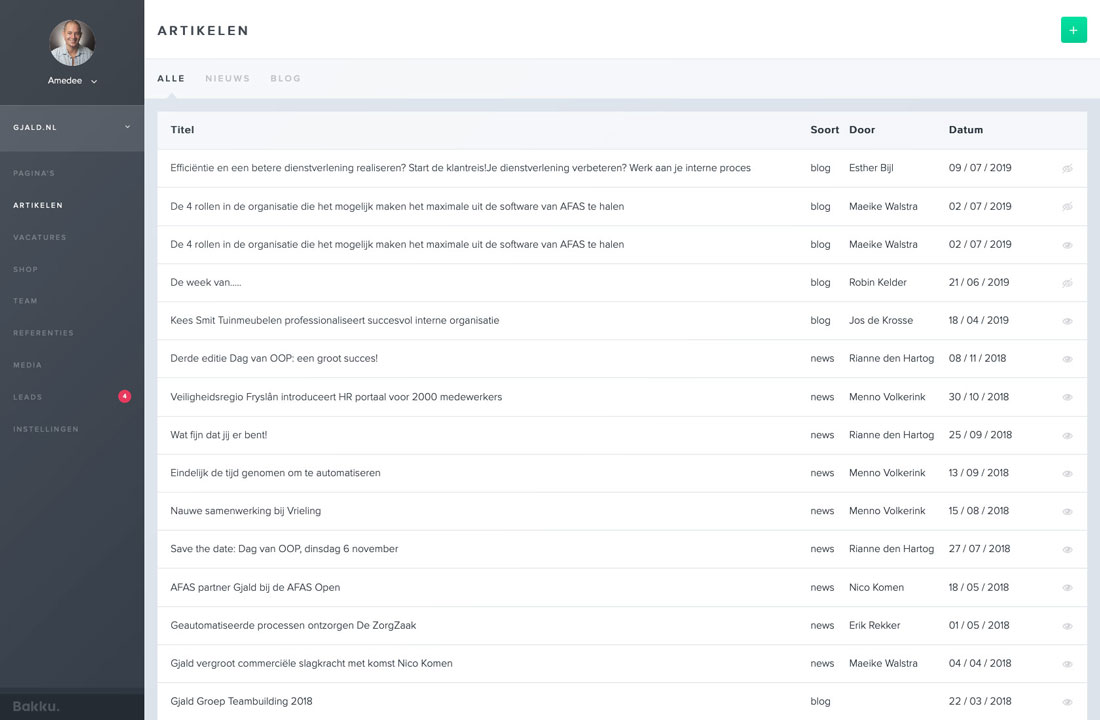Click the green add article plus button
Screen dimensions: 1100x720
pyautogui.click(x=1073, y=30)
